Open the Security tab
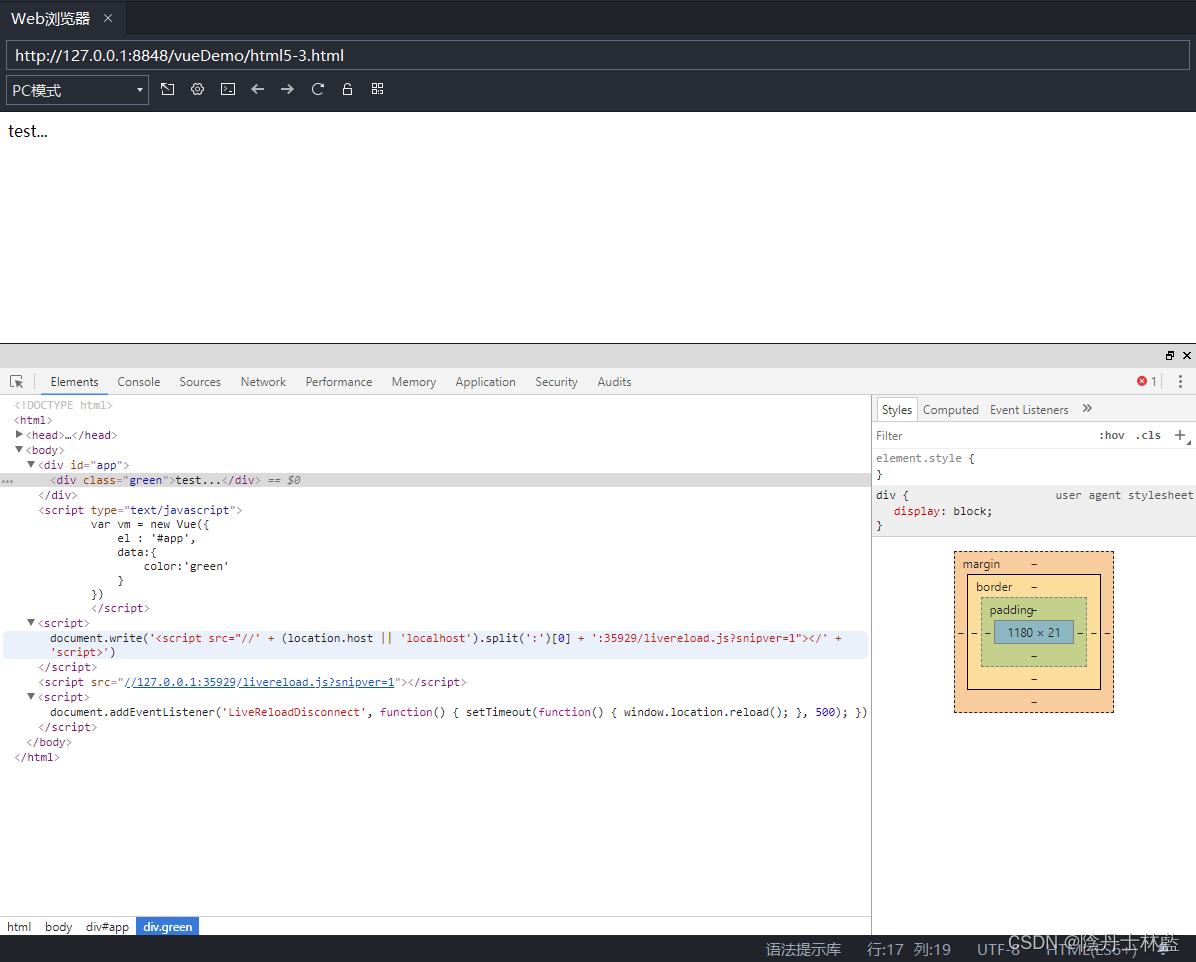Image resolution: width=1196 pixels, height=962 pixels. coord(556,381)
